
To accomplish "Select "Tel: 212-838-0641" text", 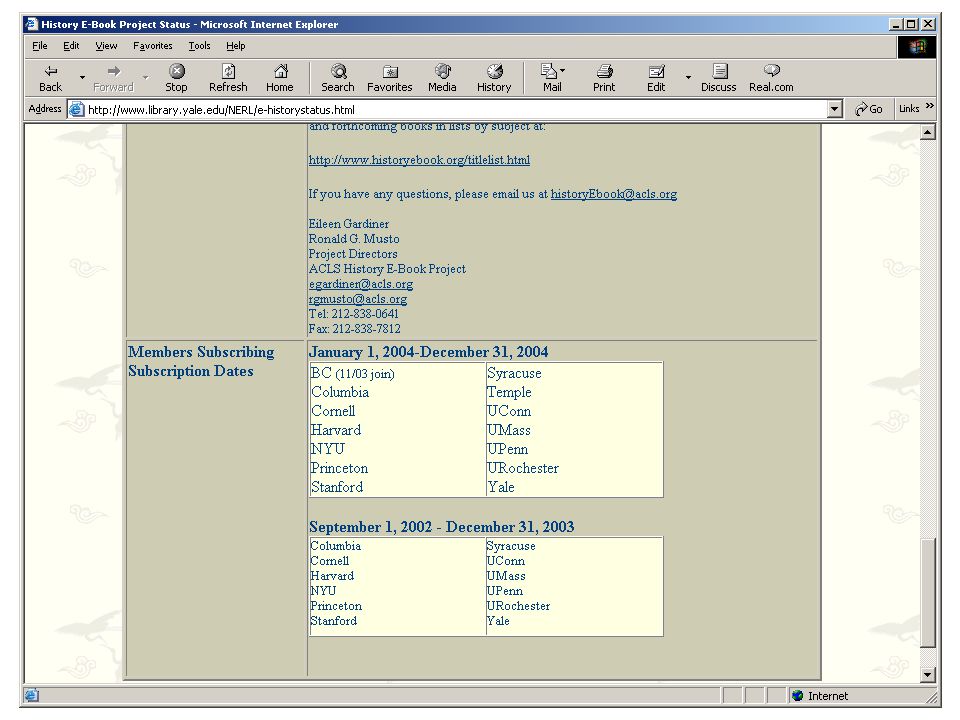I will tap(353, 314).
